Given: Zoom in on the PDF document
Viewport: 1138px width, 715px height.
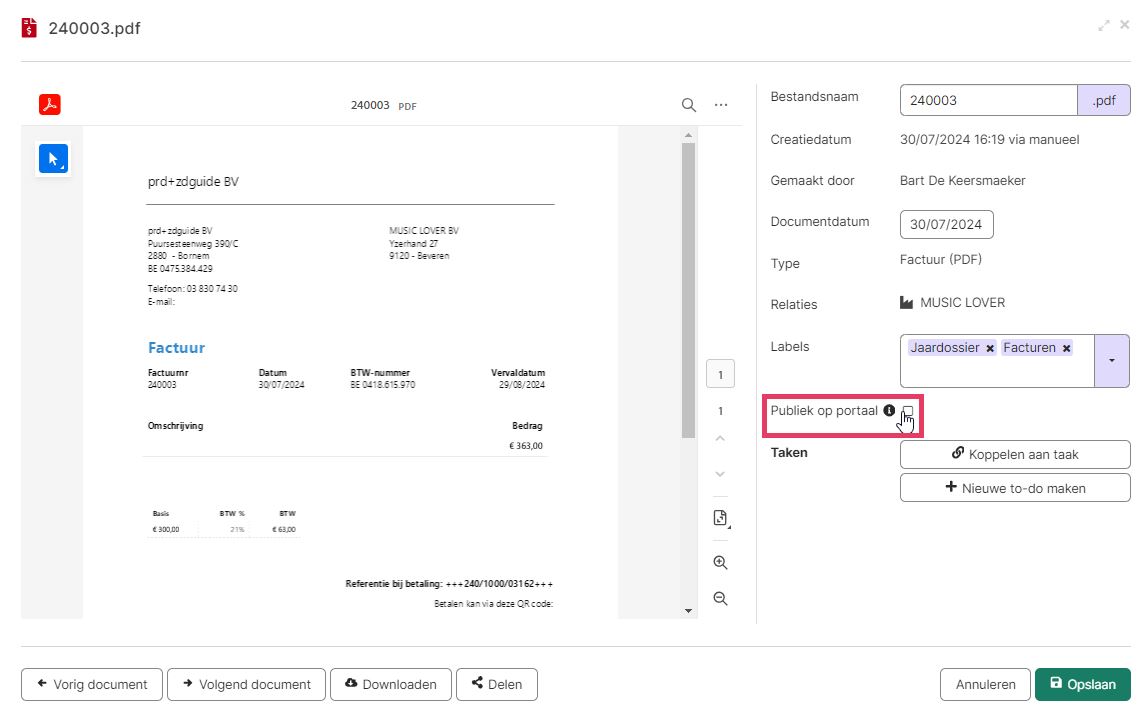Looking at the screenshot, I should coord(720,563).
